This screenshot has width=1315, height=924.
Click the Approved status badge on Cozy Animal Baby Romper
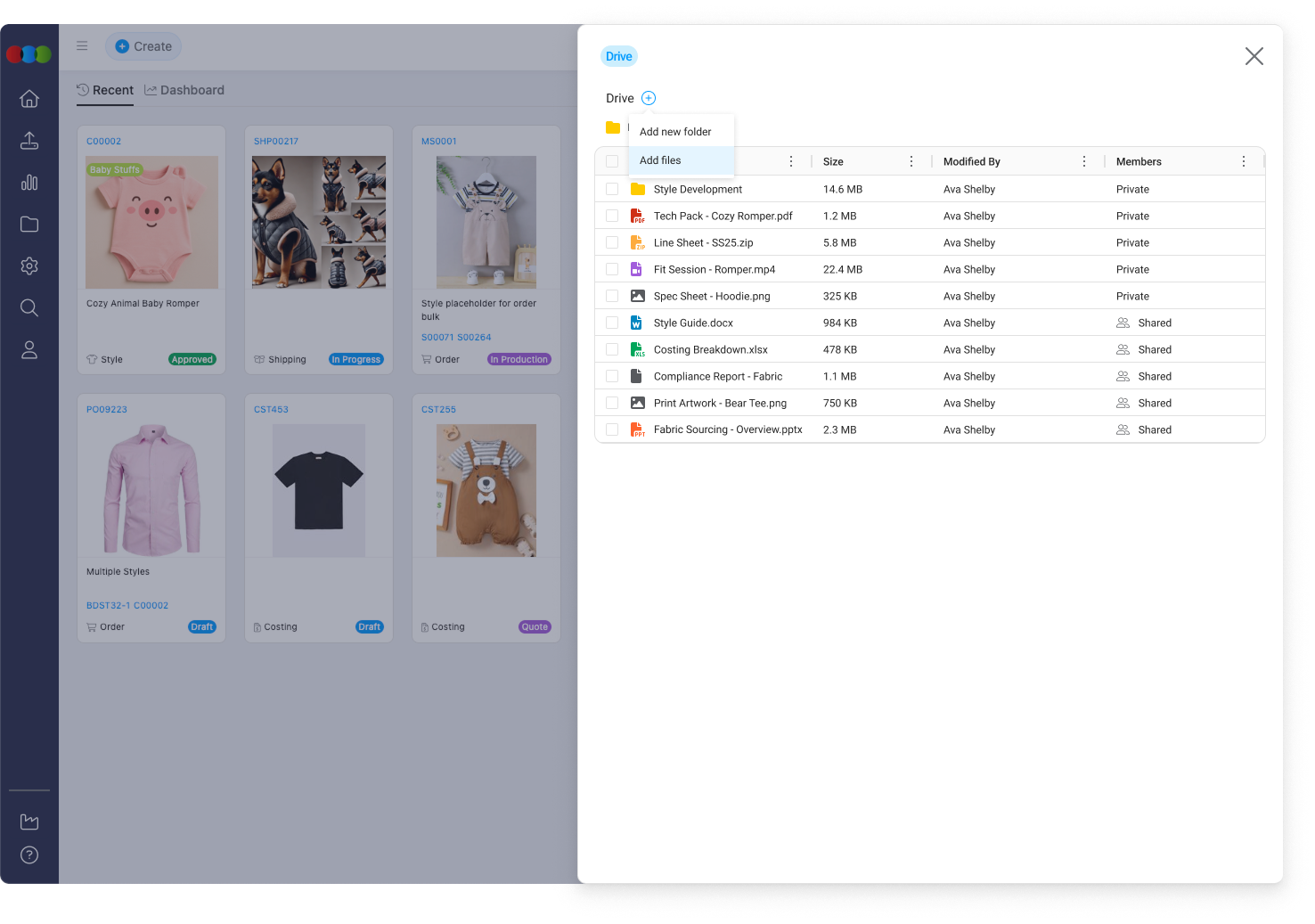[x=192, y=359]
